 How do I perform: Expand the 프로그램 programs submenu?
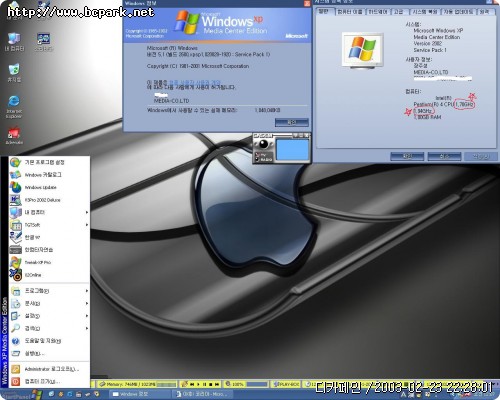point(49,291)
